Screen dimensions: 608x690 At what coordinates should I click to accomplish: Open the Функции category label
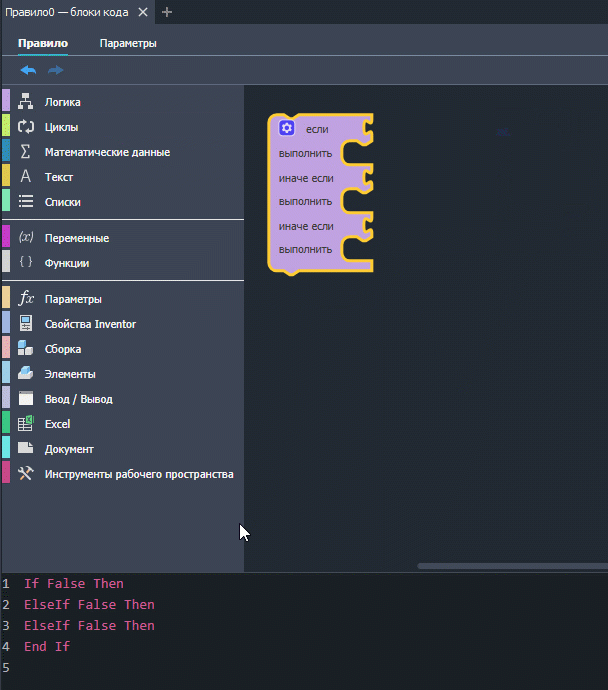pos(67,263)
